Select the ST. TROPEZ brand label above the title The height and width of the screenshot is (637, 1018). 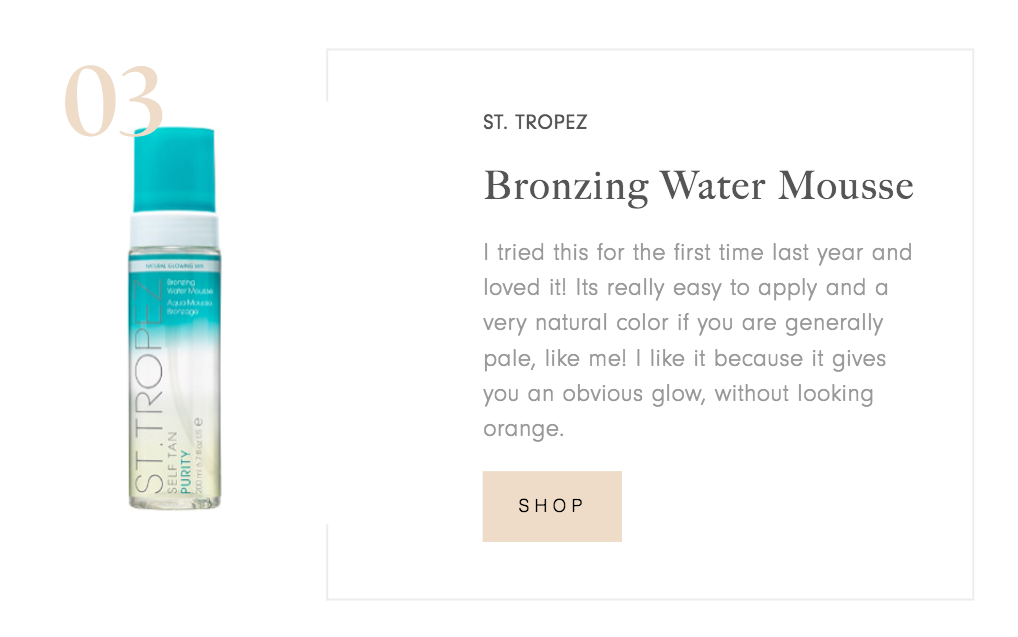535,123
